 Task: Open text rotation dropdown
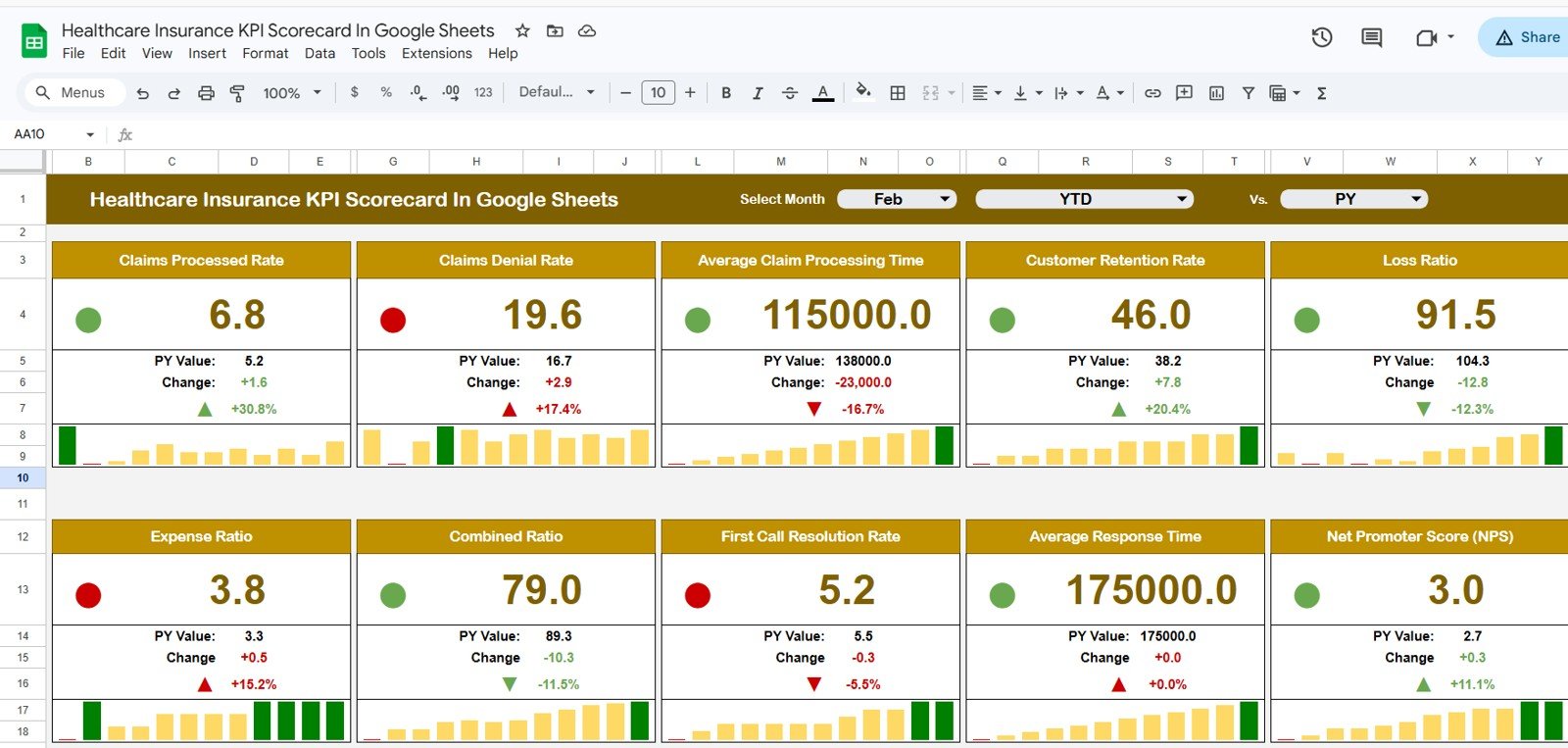click(1109, 93)
